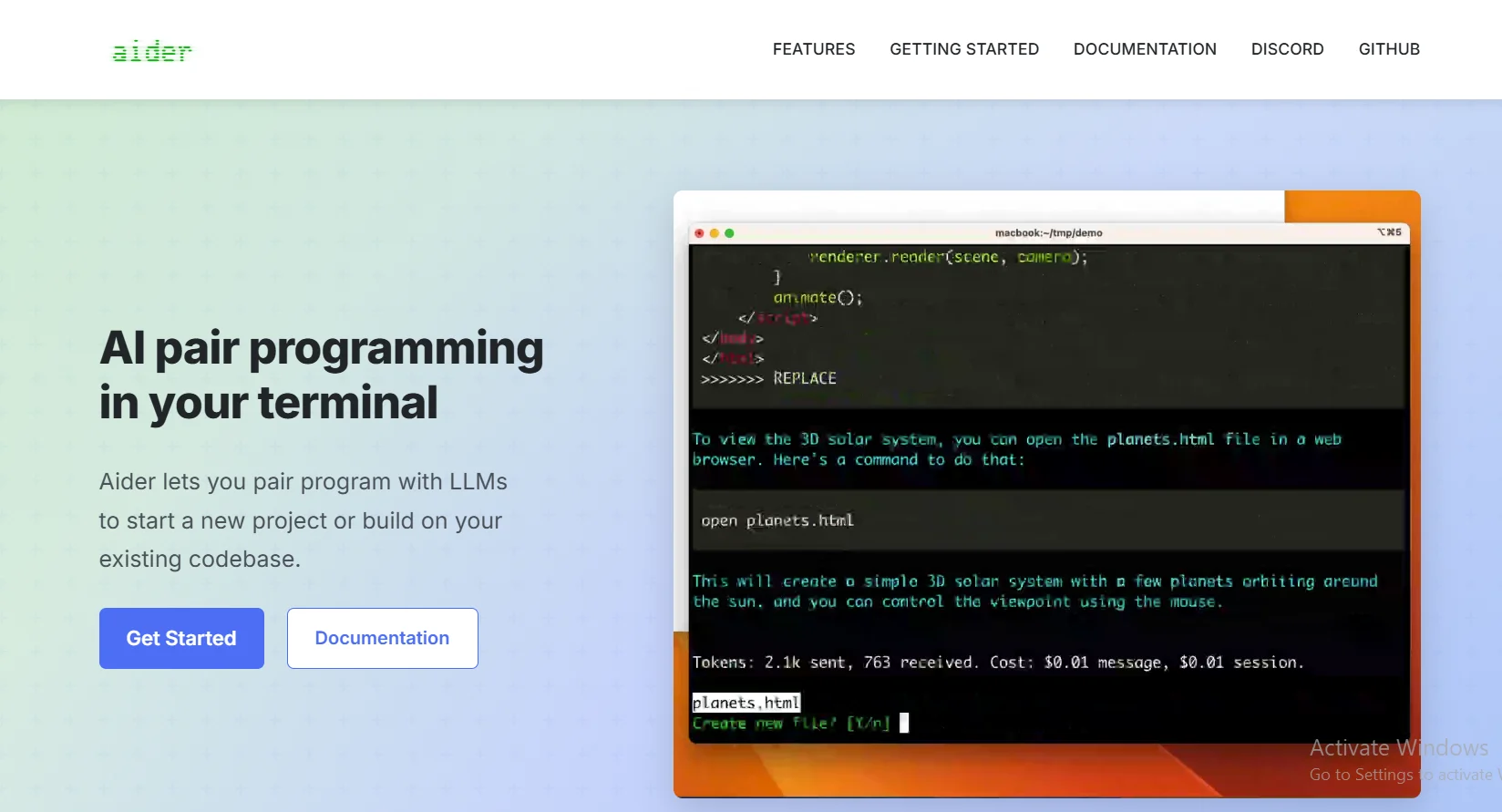Open the Documentation nav item
The image size is (1502, 812).
(x=1145, y=49)
